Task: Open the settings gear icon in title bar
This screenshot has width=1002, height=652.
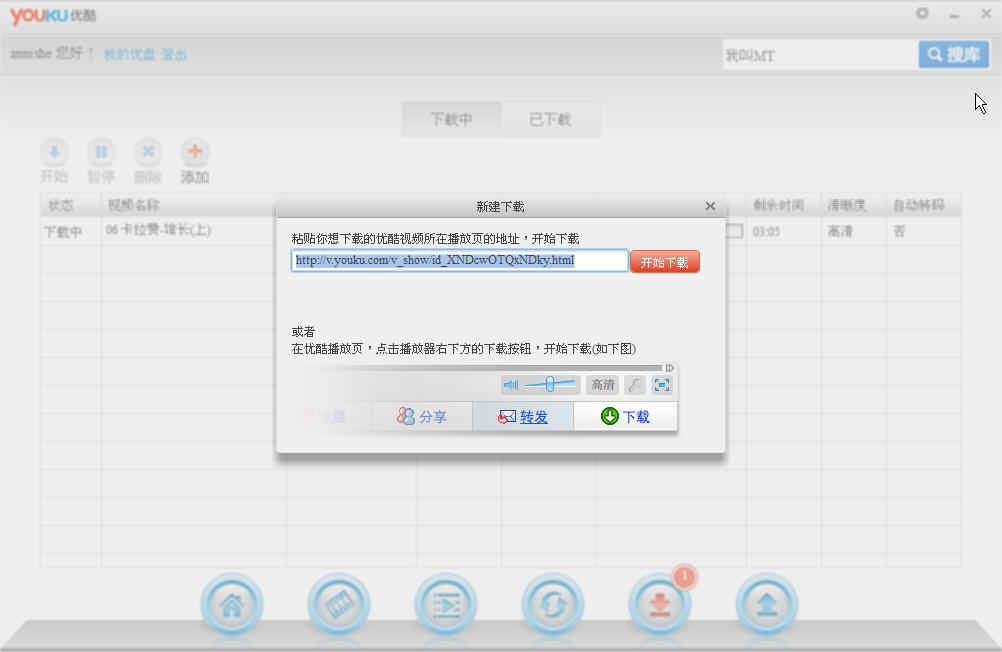Action: pos(922,13)
